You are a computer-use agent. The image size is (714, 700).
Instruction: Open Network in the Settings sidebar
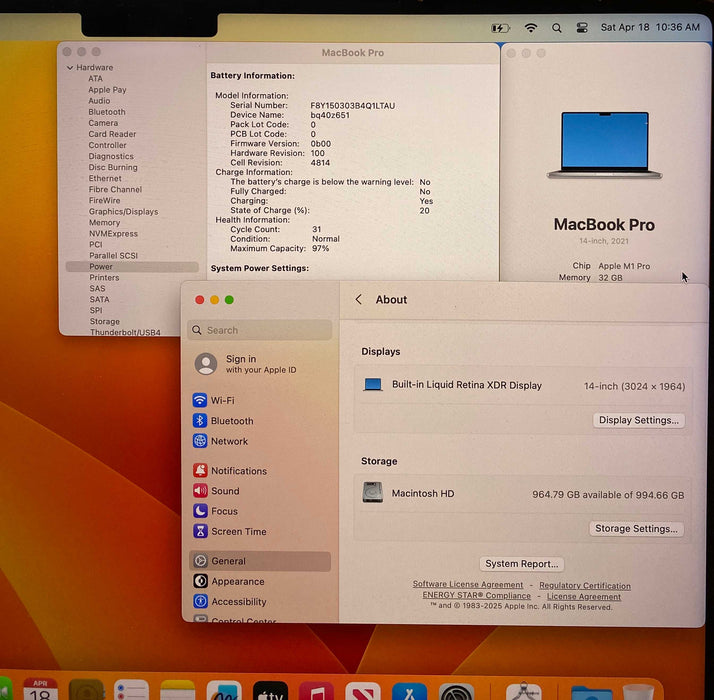260,441
